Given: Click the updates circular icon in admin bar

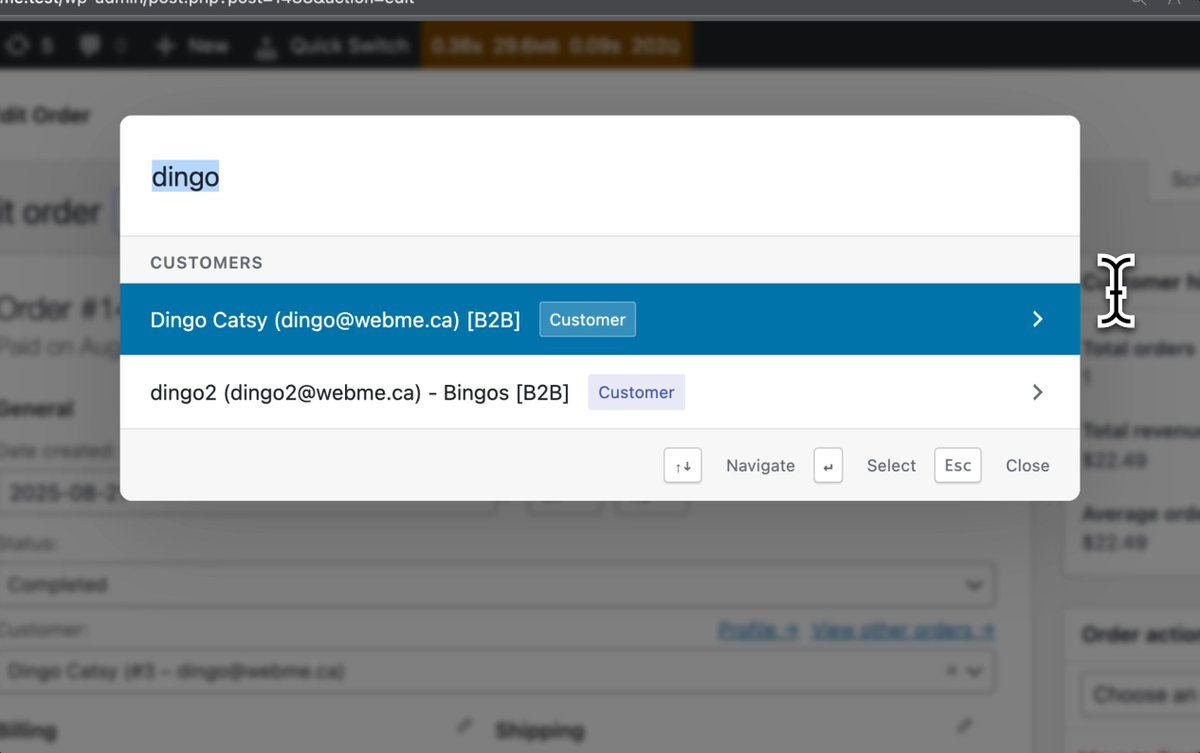Looking at the screenshot, I should click(17, 46).
